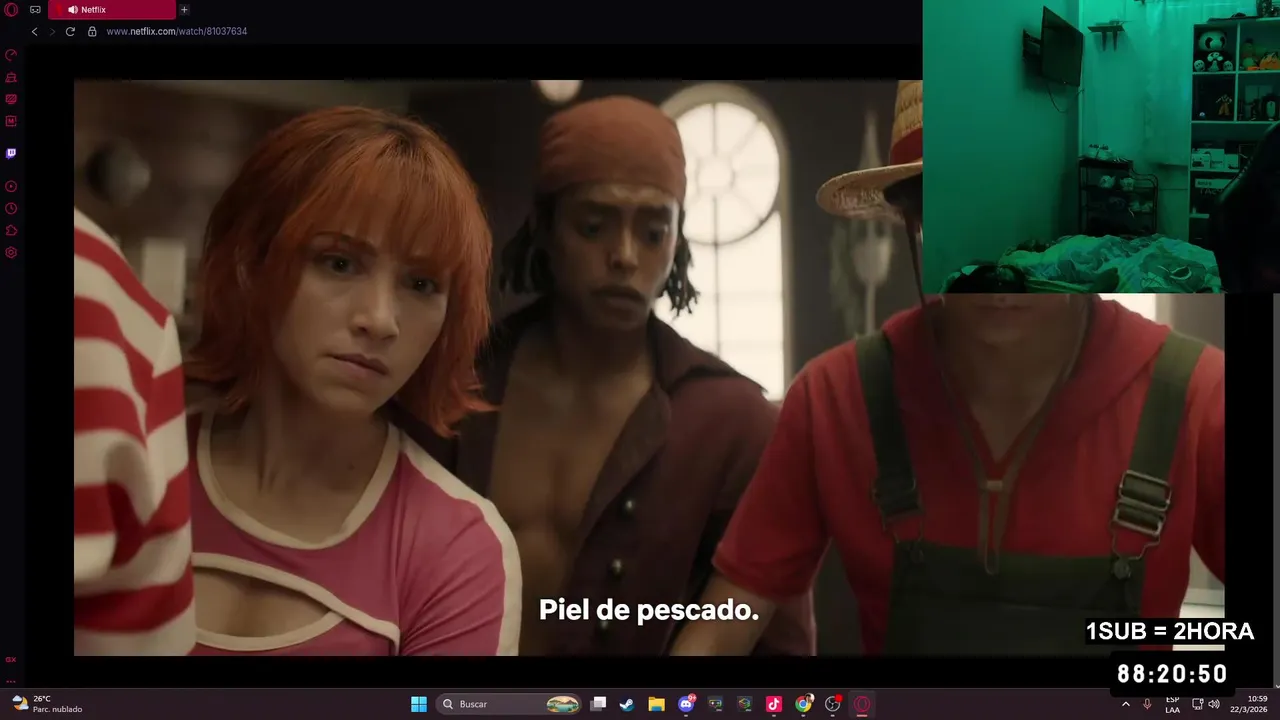Mute the Netflix tab audio icon
Image resolution: width=1280 pixels, height=720 pixels.
point(73,10)
